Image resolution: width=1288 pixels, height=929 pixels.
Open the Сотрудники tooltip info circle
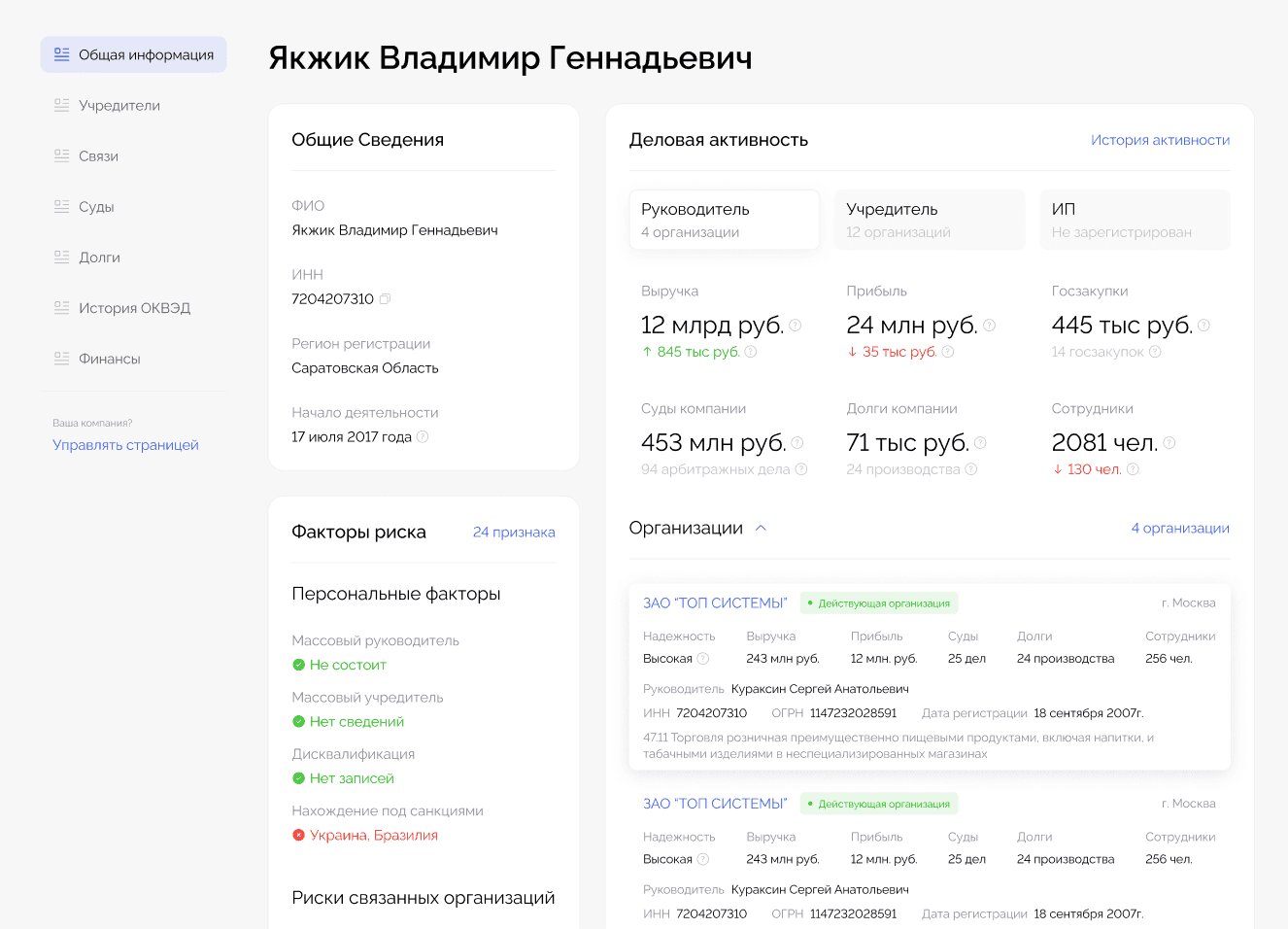click(1170, 442)
